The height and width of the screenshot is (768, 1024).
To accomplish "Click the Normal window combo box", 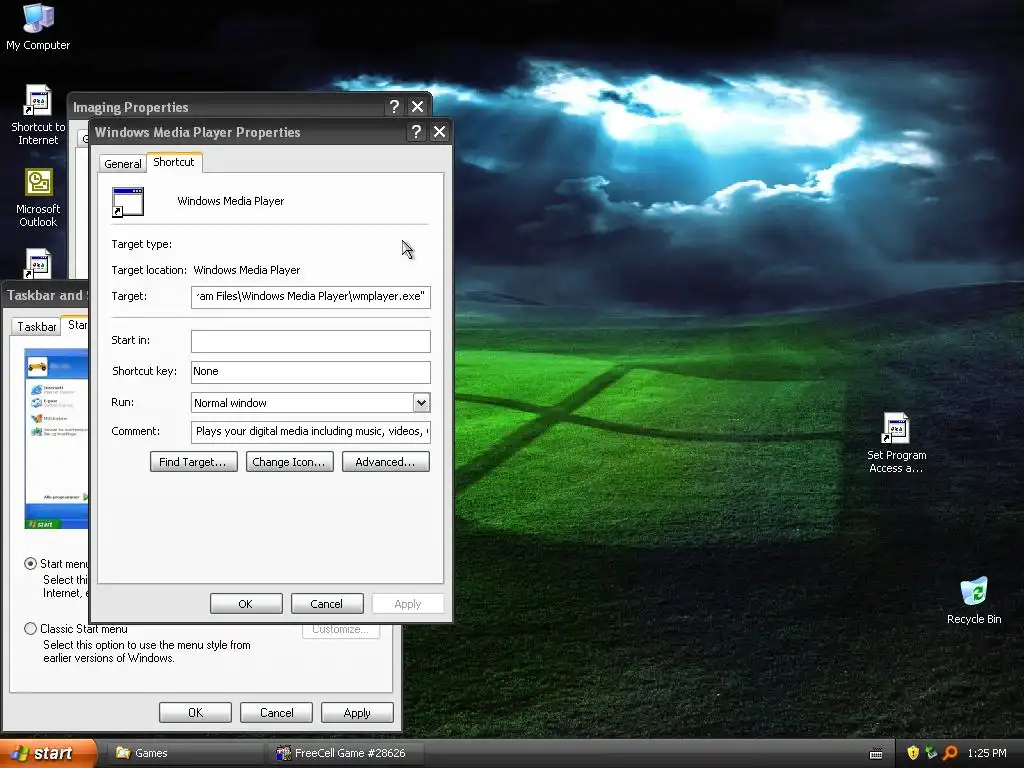I will click(x=311, y=403).
